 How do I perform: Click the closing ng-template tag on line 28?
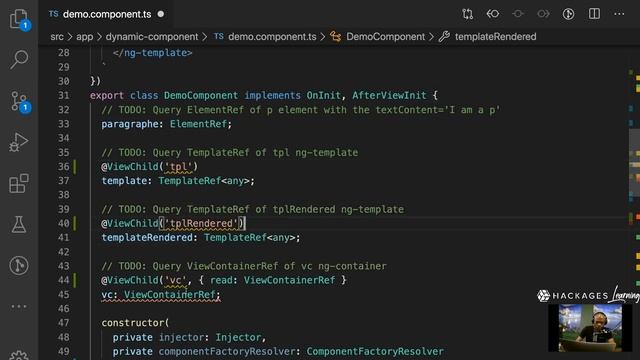152,53
